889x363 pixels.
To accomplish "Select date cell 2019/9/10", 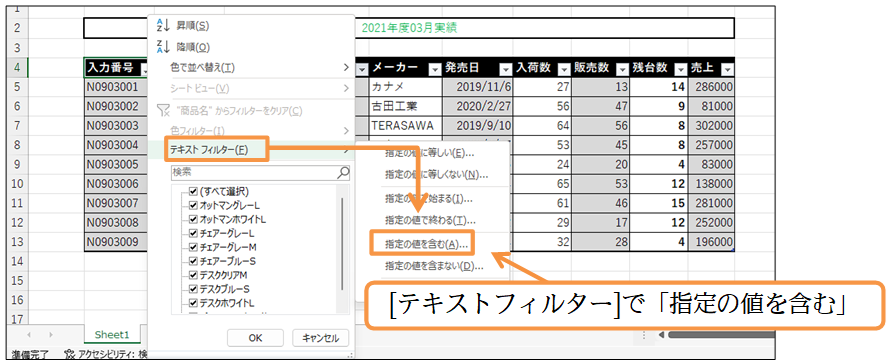I will [477, 125].
